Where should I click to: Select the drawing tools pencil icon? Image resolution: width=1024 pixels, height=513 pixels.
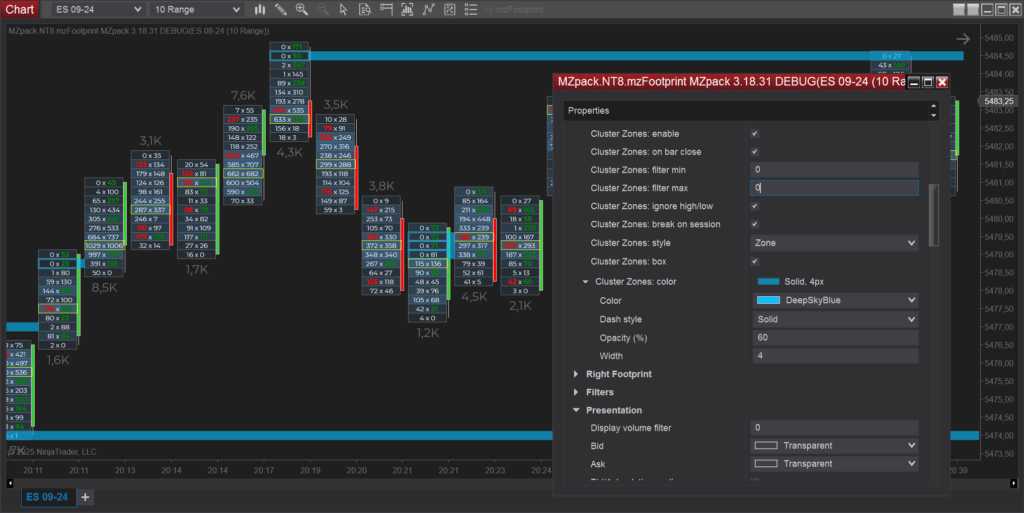[x=281, y=9]
